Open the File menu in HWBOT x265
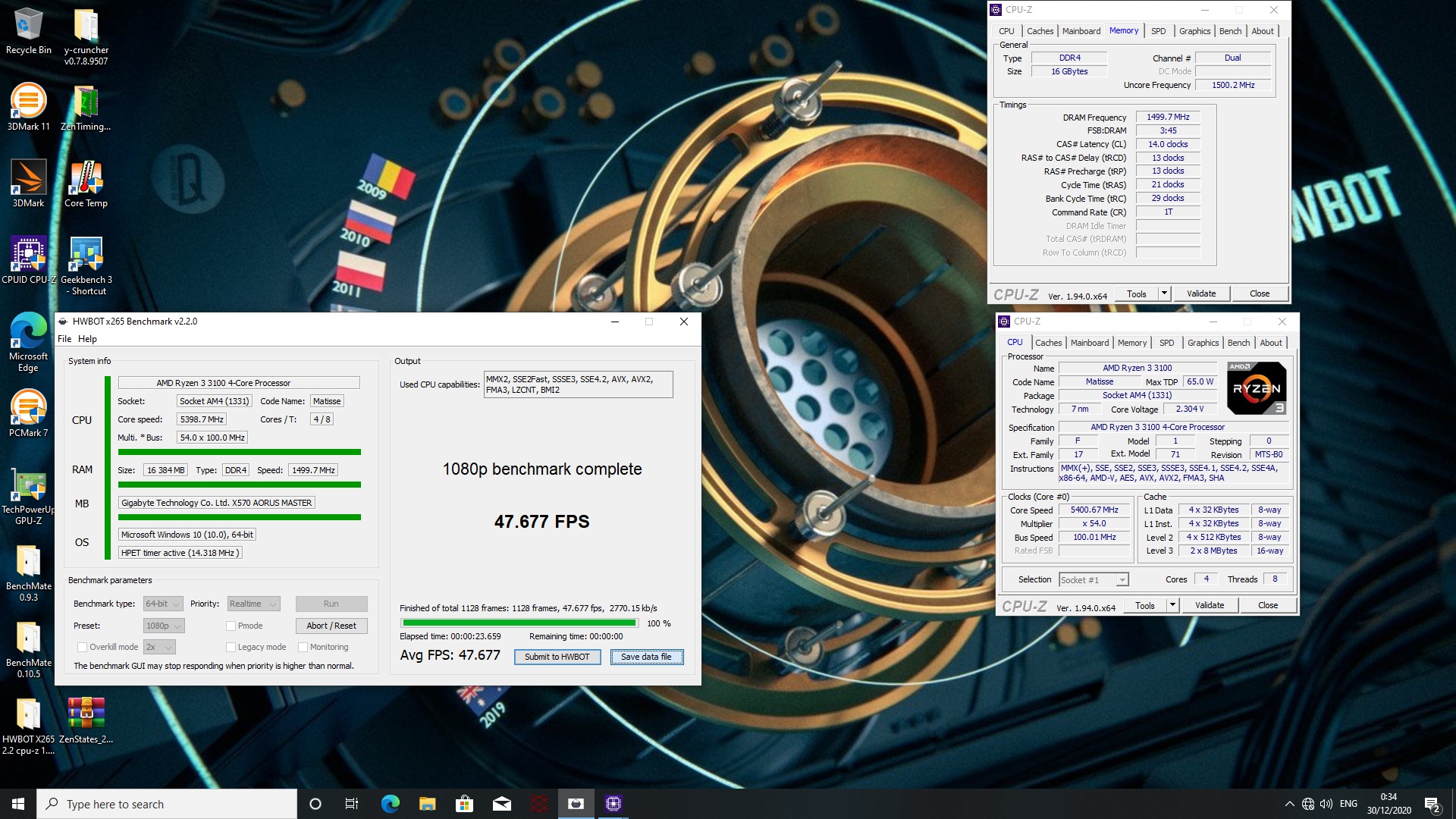1456x819 pixels. pos(64,339)
